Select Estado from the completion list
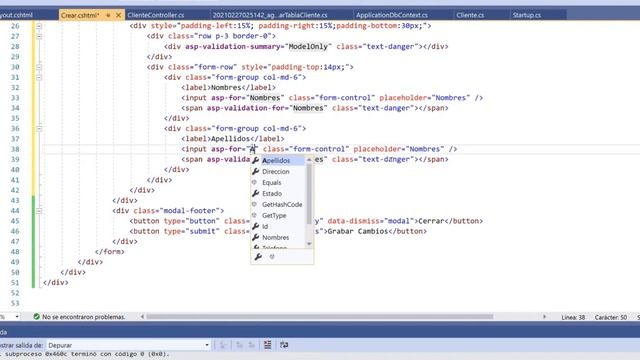This screenshot has height=360, width=640. pos(272,193)
